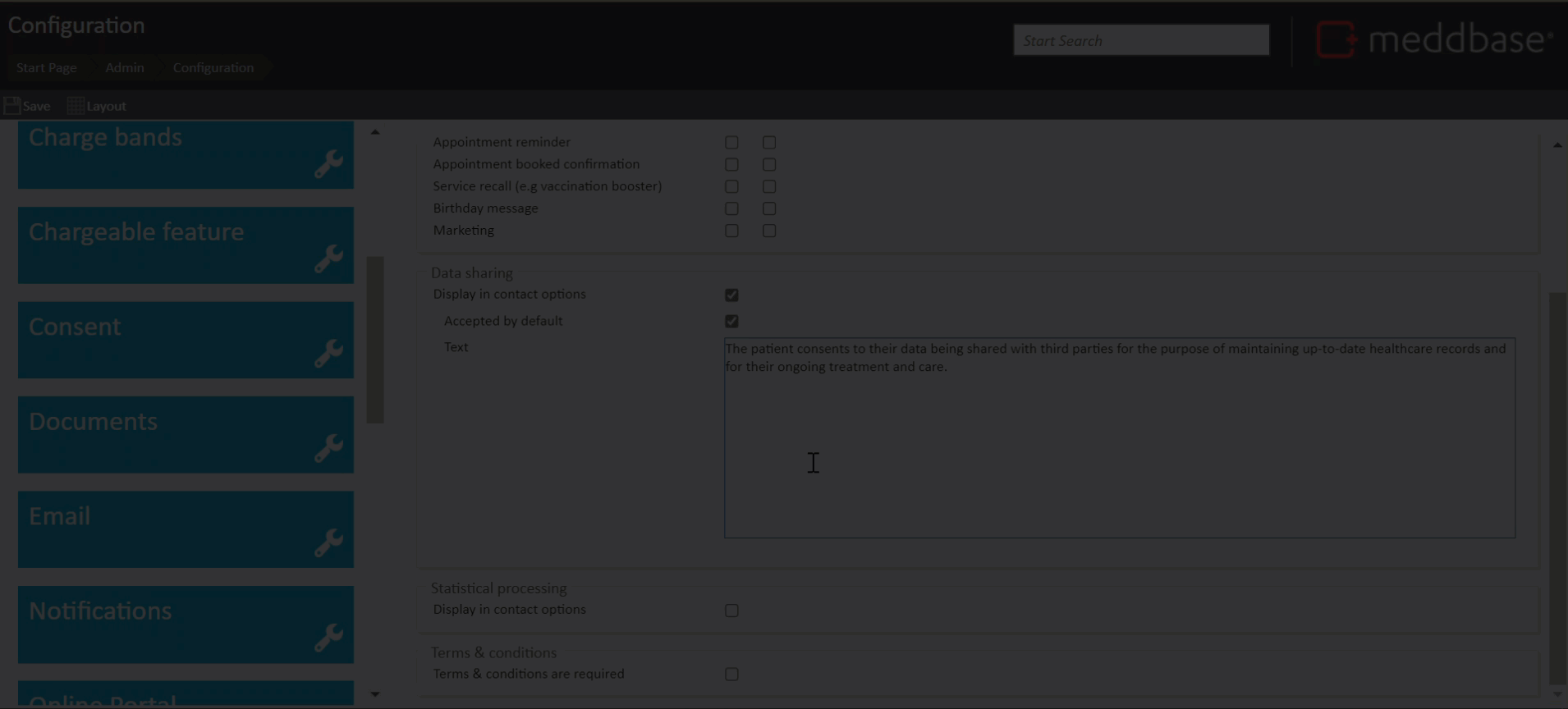
Task: Enable Terms & conditions are required checkbox
Action: click(x=731, y=675)
